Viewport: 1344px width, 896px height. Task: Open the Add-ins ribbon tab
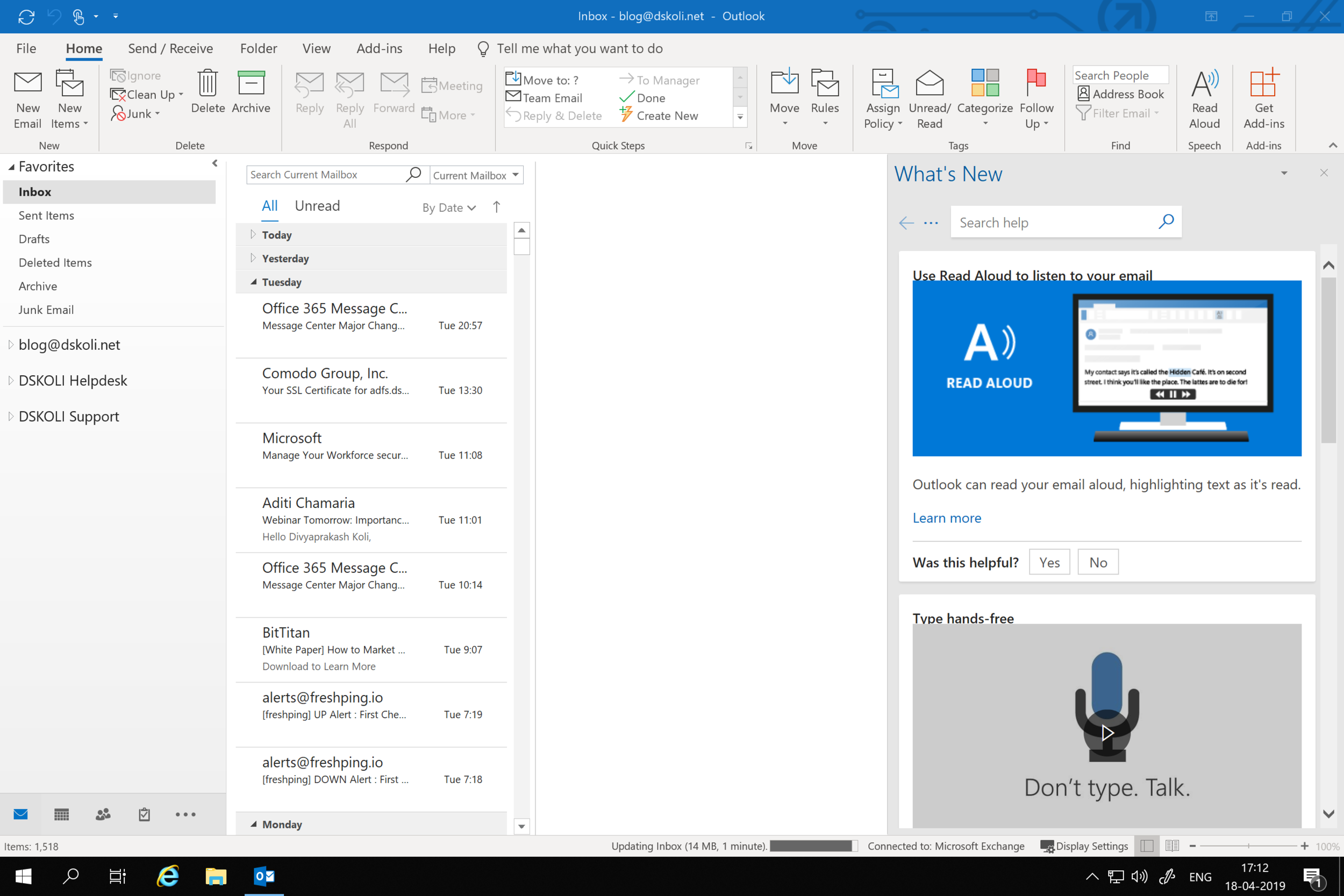click(x=379, y=48)
